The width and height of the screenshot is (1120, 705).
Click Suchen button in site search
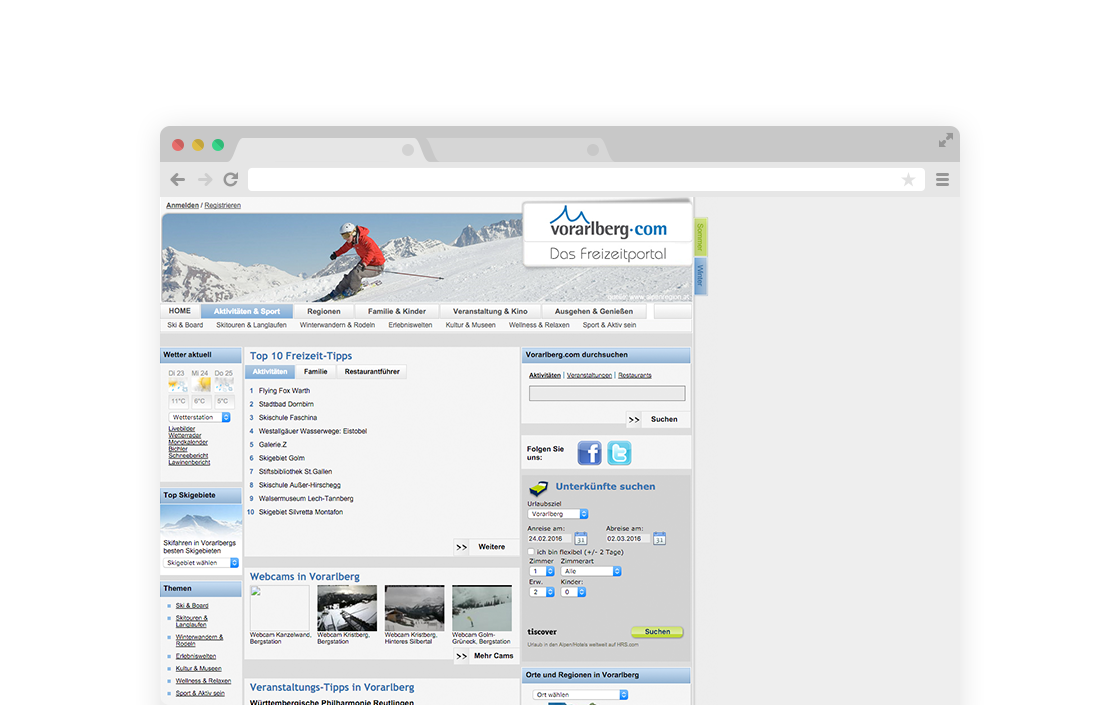coord(664,420)
